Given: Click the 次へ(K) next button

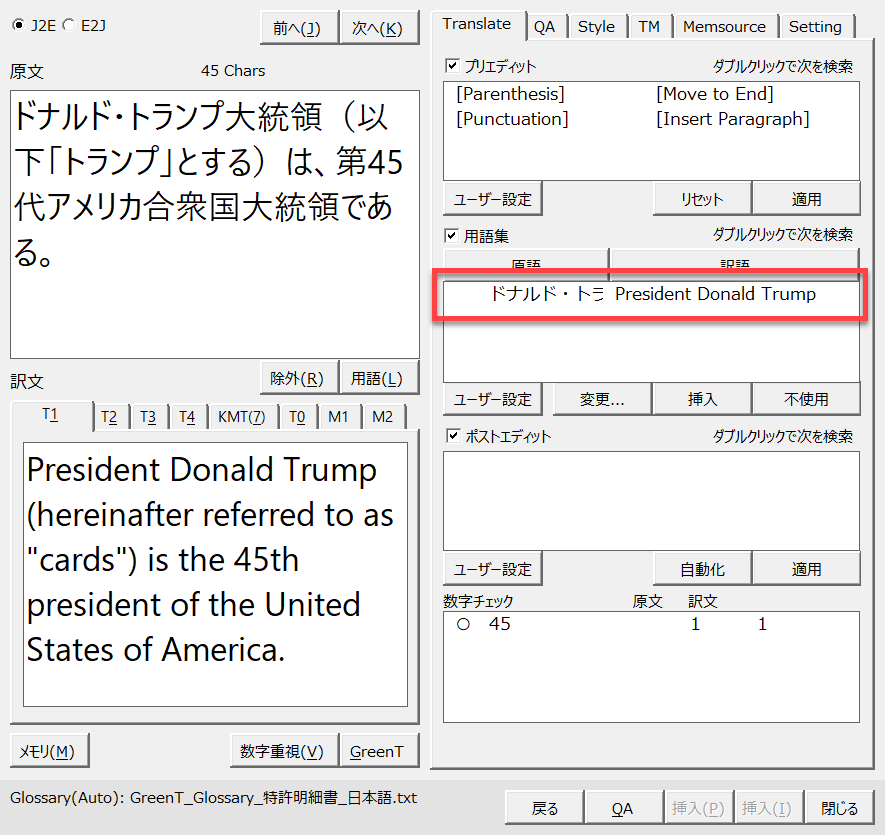Looking at the screenshot, I should (x=378, y=28).
